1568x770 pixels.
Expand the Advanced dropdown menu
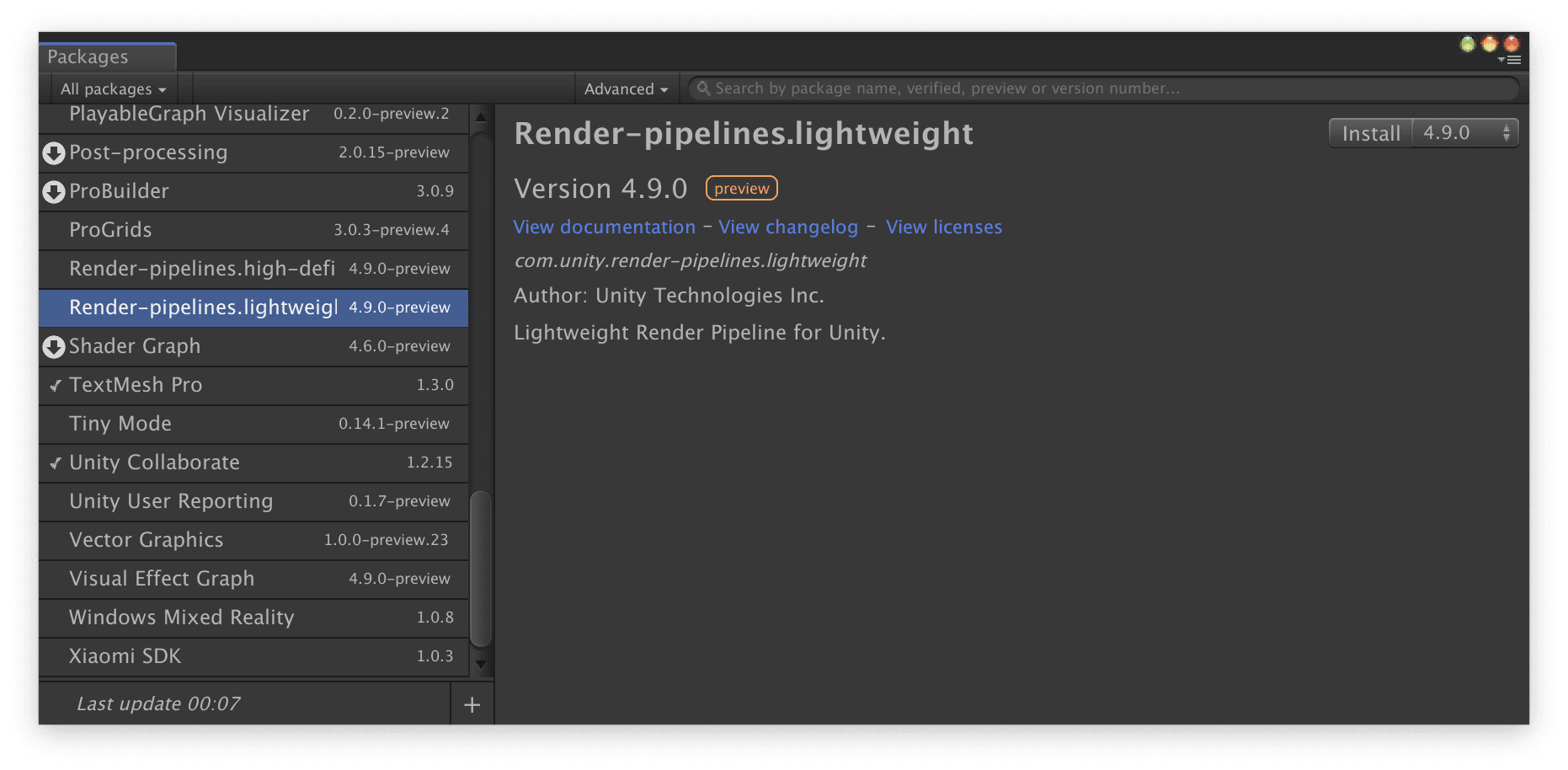(x=626, y=89)
